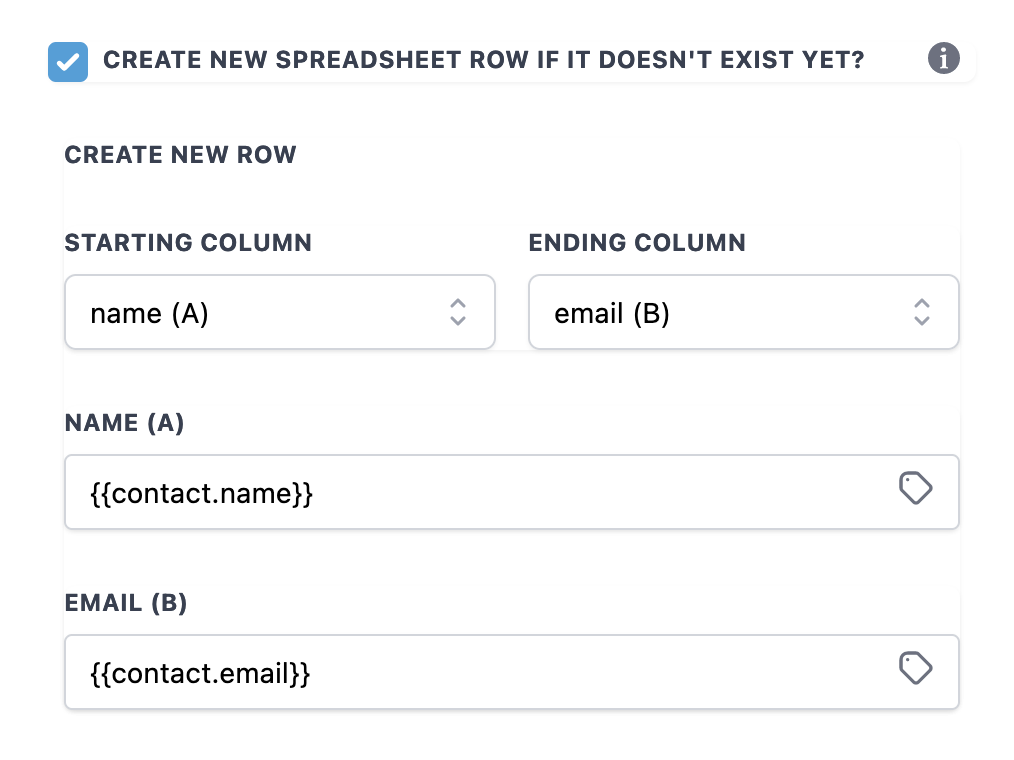Click the 'Starting Column' field label
Image resolution: width=1014 pixels, height=760 pixels.
188,243
